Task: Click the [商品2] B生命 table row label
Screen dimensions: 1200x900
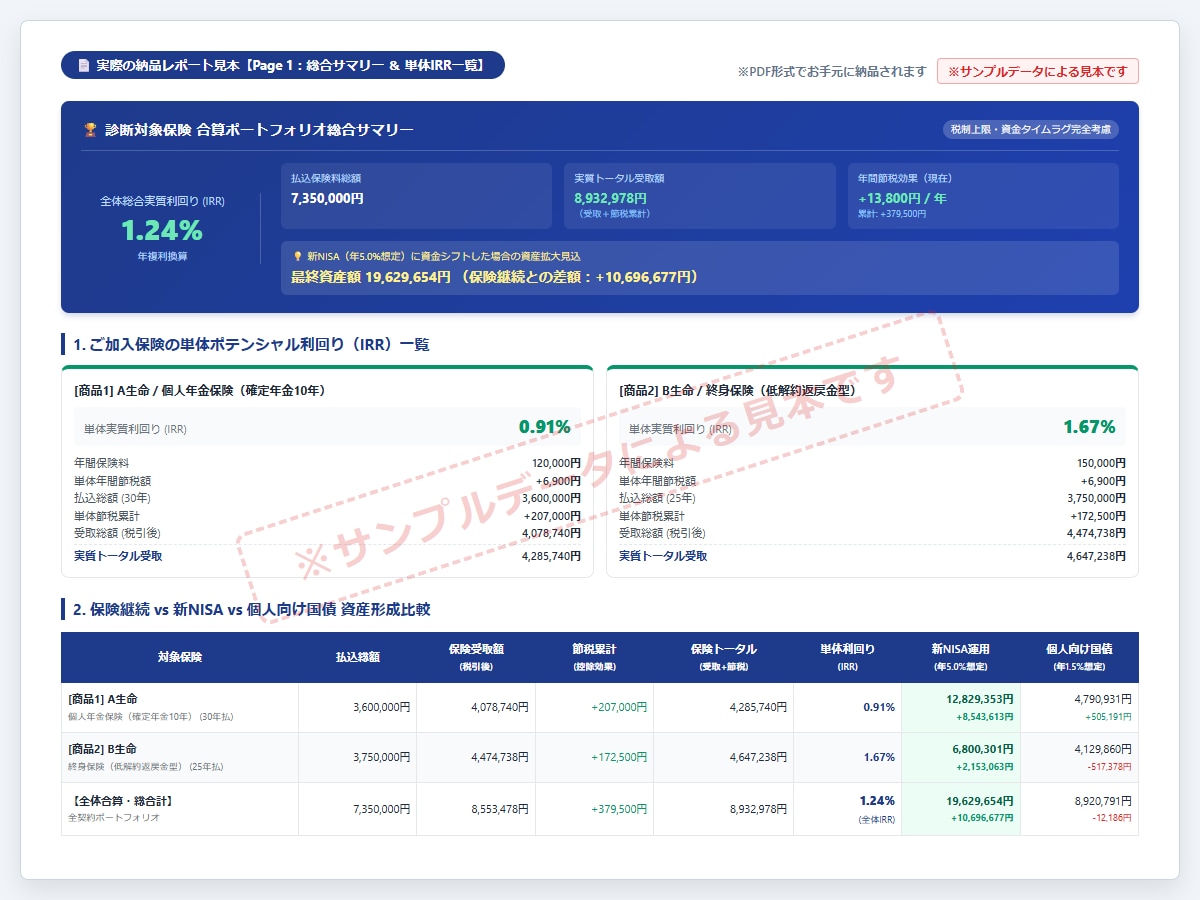Action: (x=103, y=749)
